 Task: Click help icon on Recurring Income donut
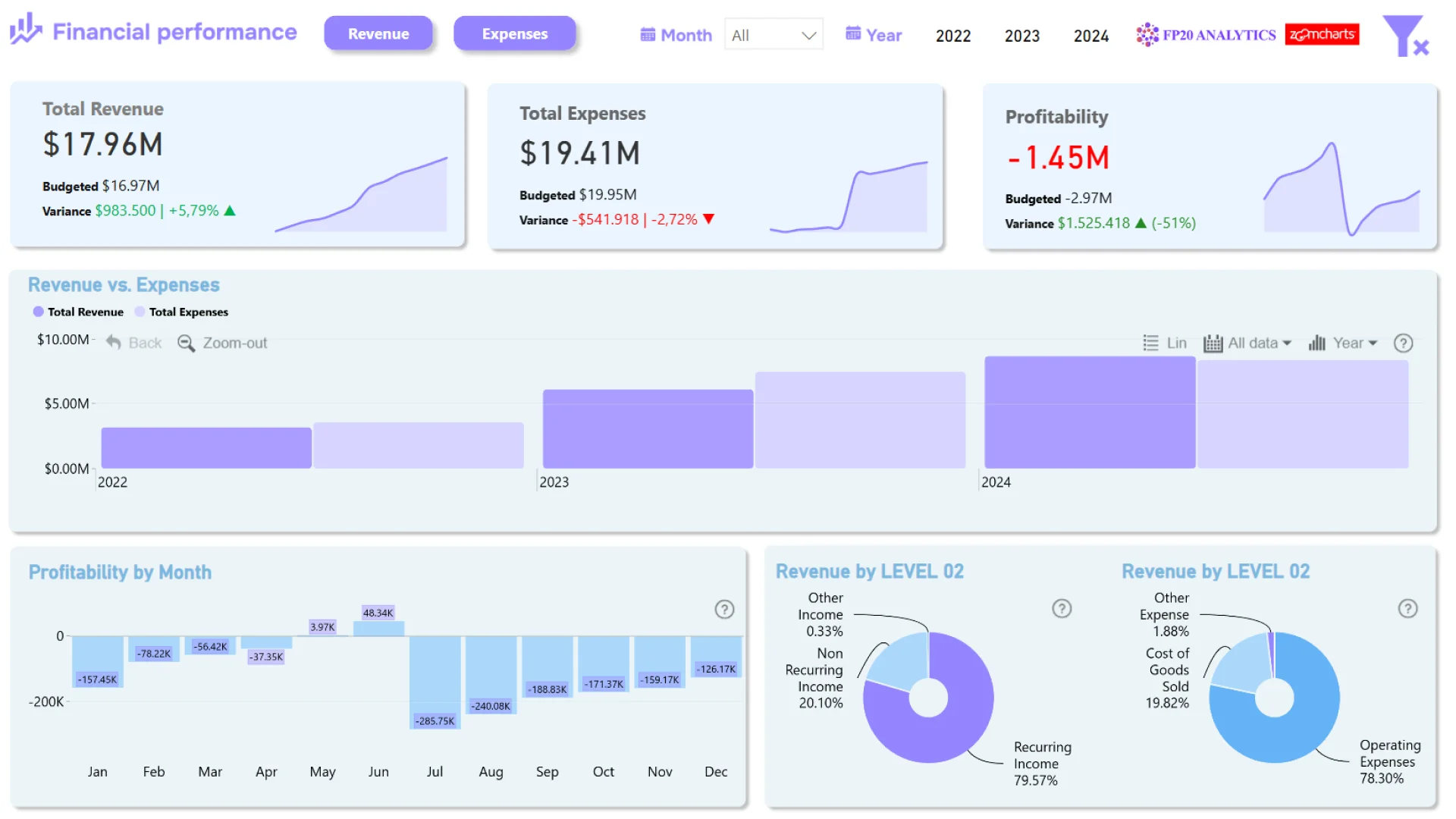[1062, 609]
